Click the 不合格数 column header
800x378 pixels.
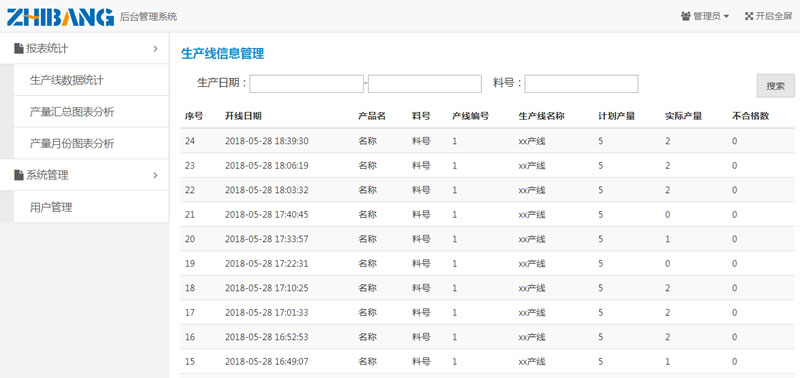click(751, 116)
